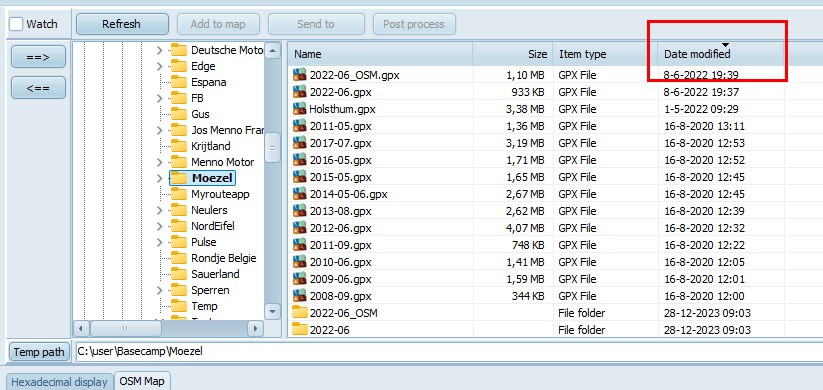Sort by the Size column header
Viewport: 823px width, 390px height.
(x=513, y=54)
